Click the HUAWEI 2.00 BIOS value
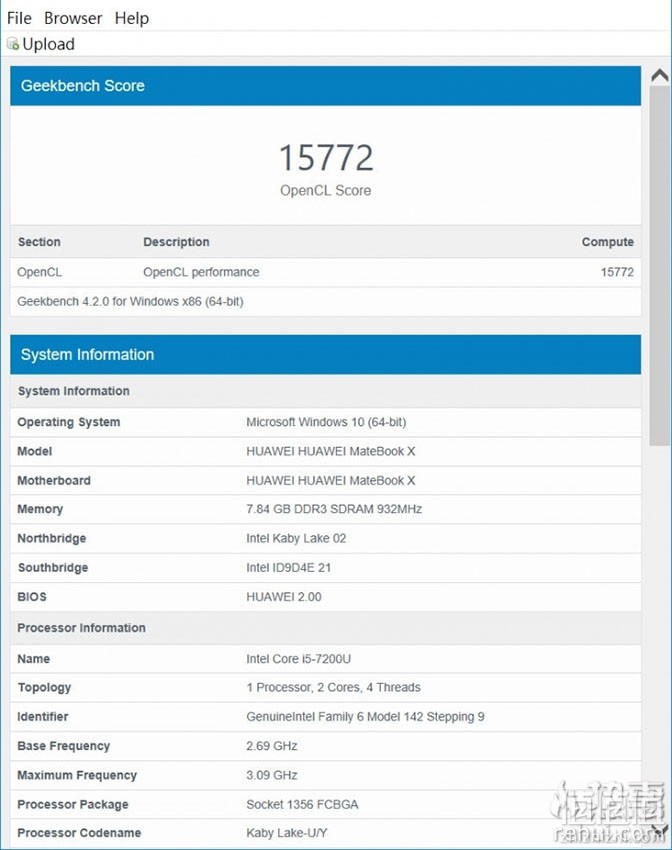The width and height of the screenshot is (672, 850). [284, 597]
